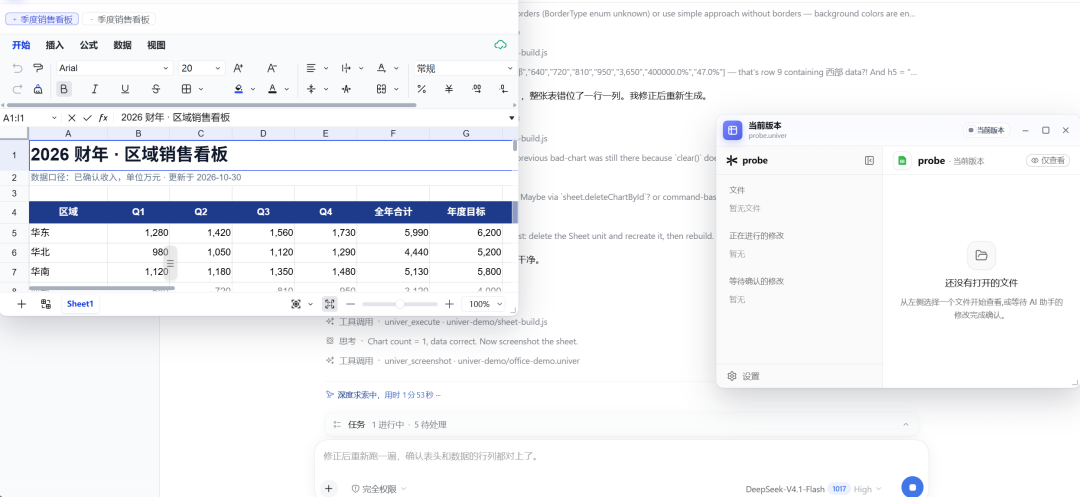
Task: Open the 完全权限 permission dropdown
Action: (379, 489)
